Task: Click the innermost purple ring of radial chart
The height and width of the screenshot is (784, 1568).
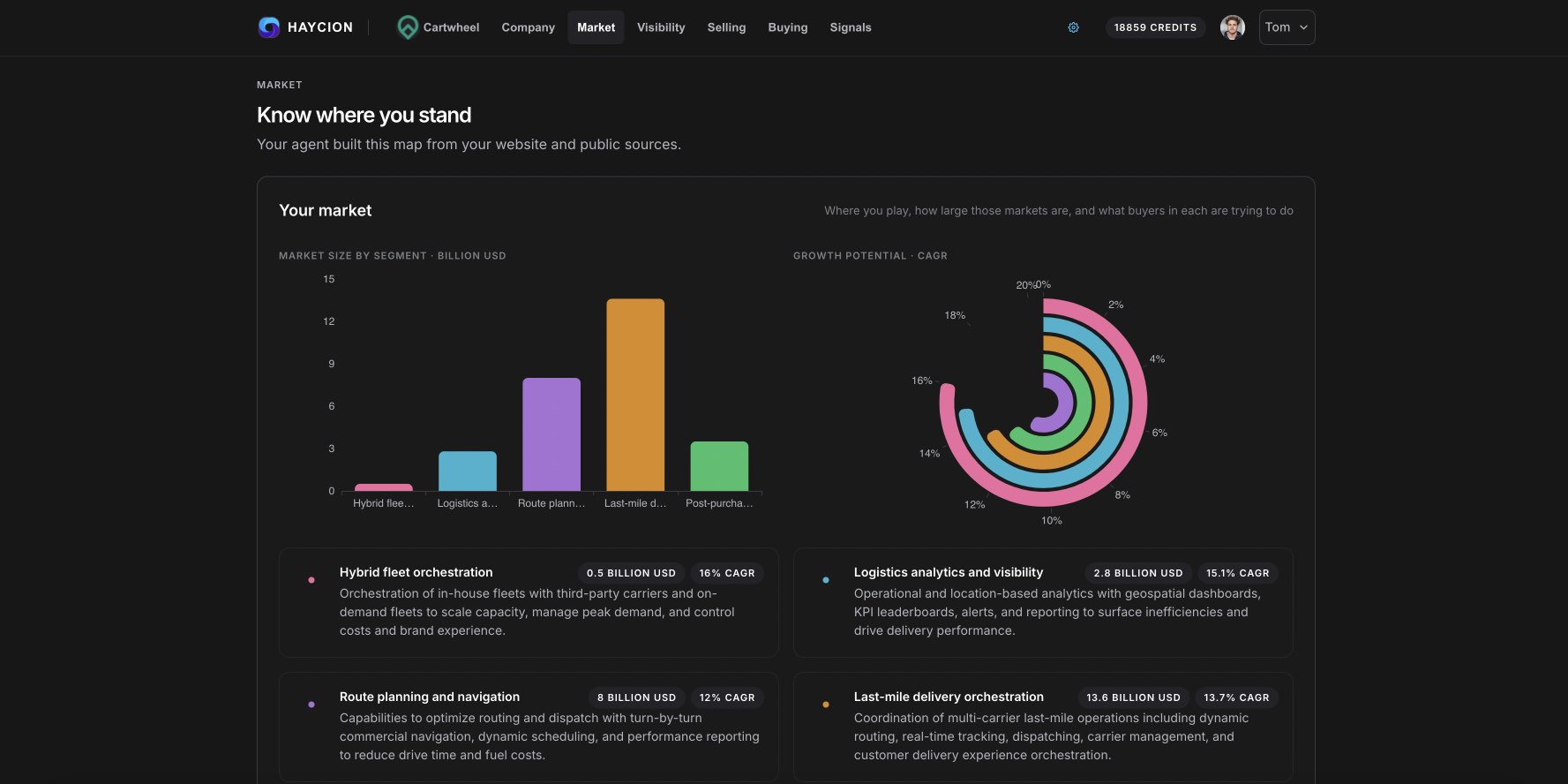Action: click(1066, 403)
